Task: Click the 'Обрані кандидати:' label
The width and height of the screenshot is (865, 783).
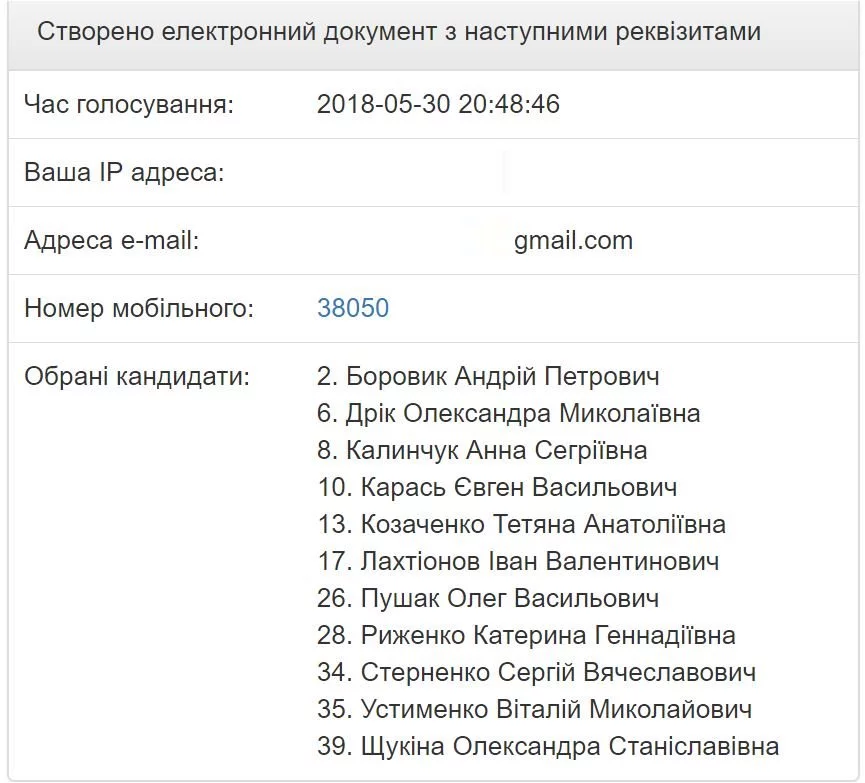Action: (137, 377)
